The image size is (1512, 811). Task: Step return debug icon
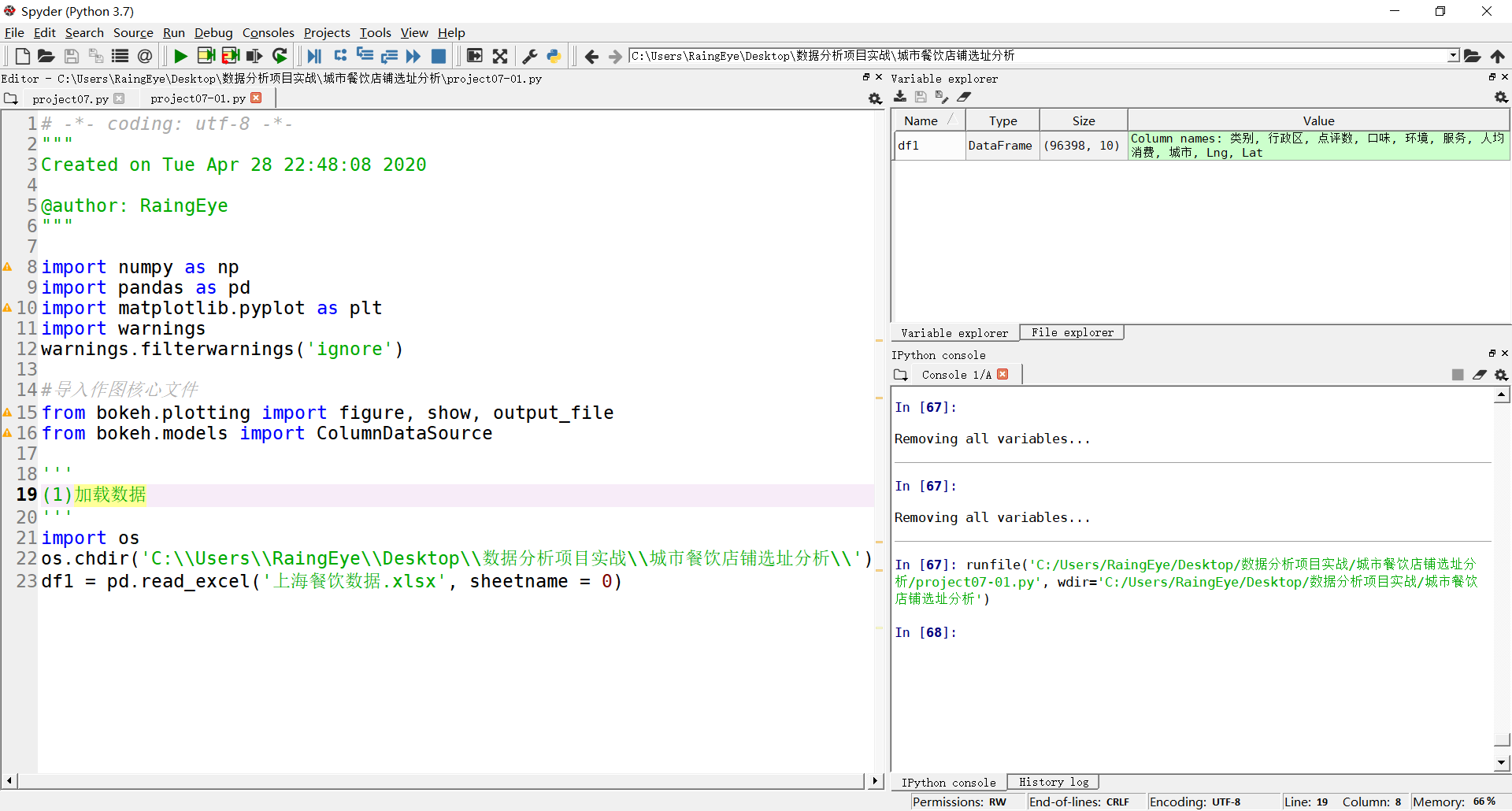tap(389, 56)
